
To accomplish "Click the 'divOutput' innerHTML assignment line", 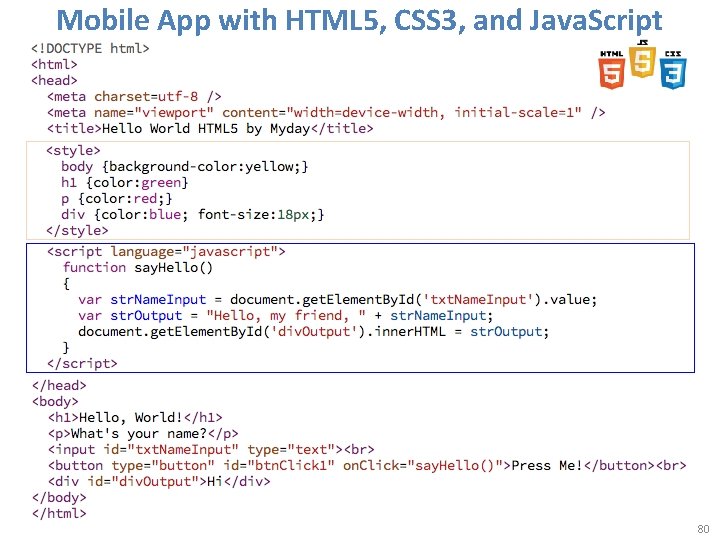I will click(x=313, y=332).
